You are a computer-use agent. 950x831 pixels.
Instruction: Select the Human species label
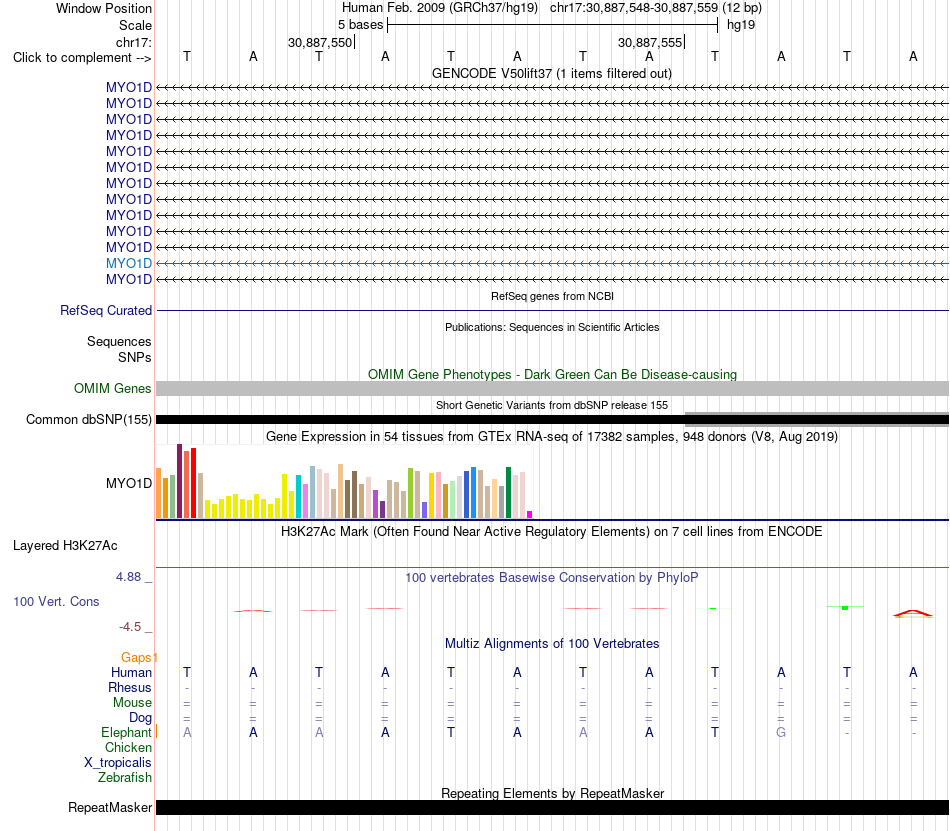pos(131,673)
